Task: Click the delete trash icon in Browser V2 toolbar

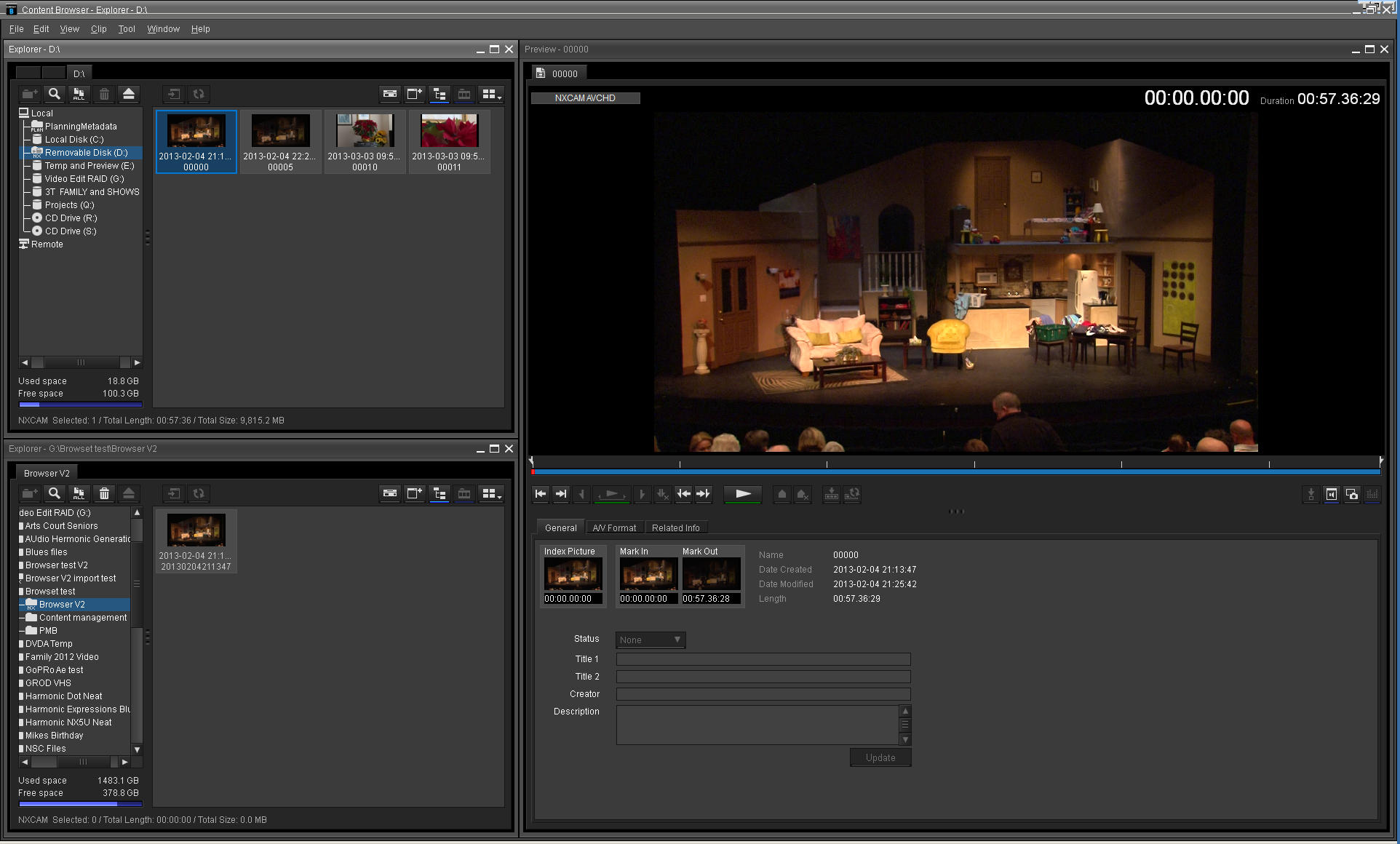Action: pos(104,493)
